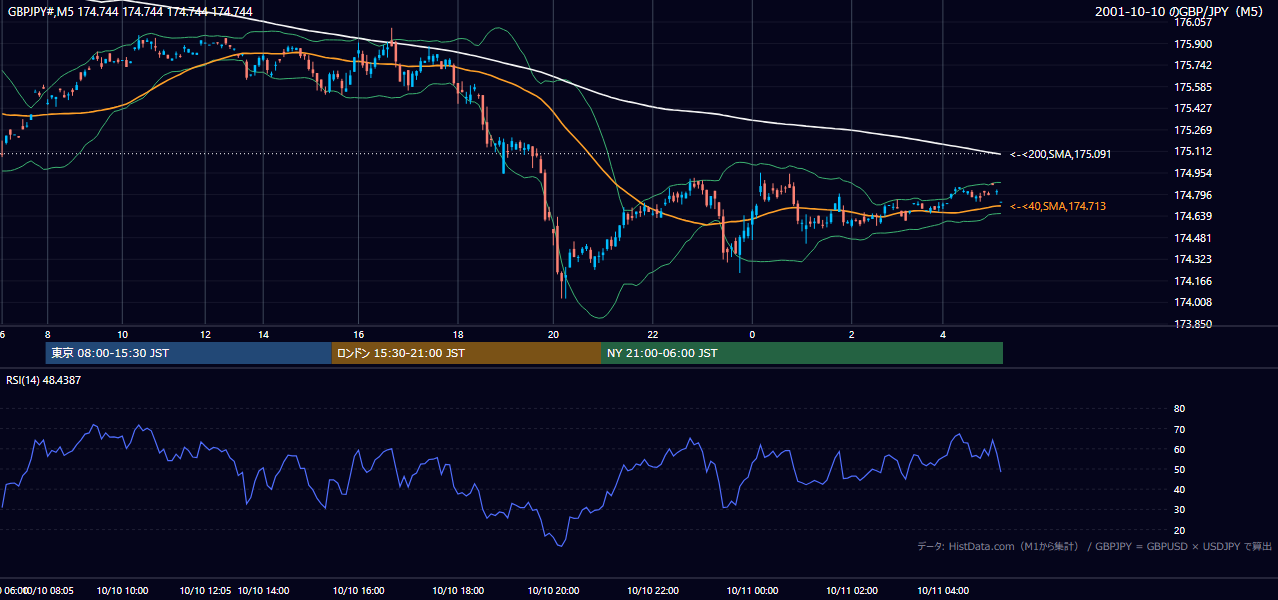Click the 10/10 18:00 bottom date label
The image size is (1278, 600).
458,591
